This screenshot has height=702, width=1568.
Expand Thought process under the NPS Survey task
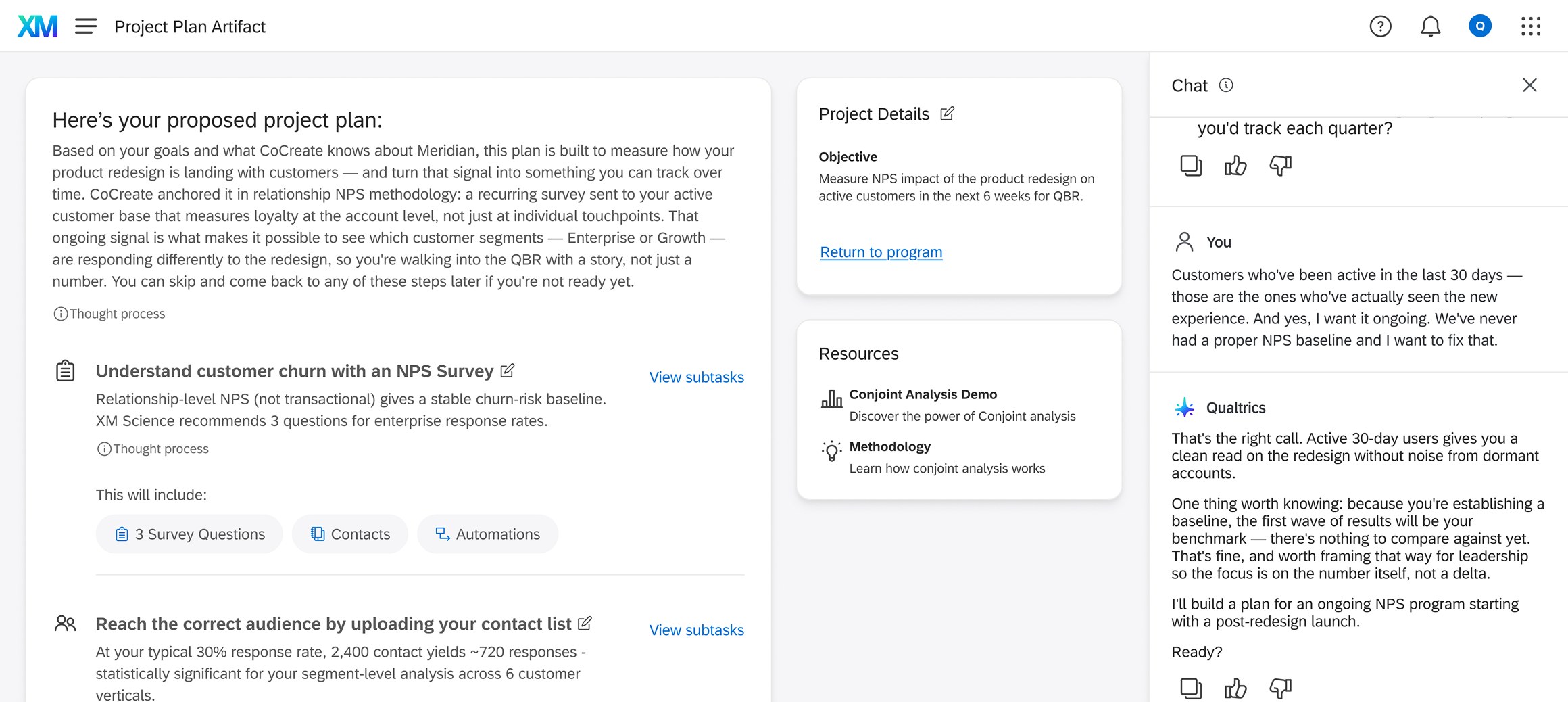[x=153, y=449]
